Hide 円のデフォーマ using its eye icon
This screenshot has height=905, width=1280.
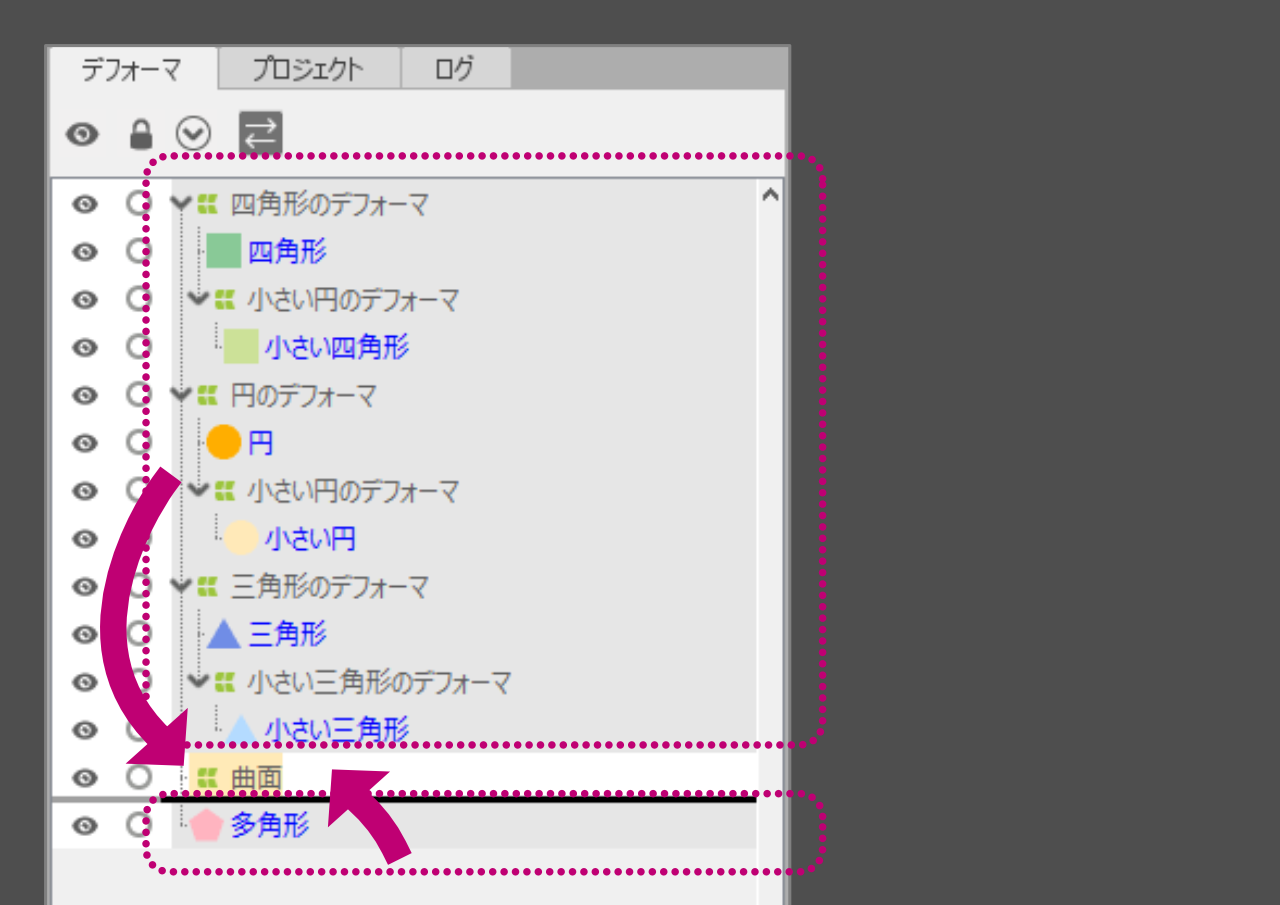tap(85, 395)
